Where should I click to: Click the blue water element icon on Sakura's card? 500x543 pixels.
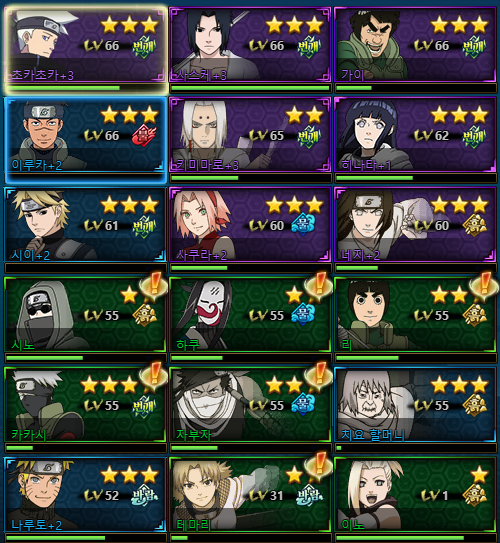(x=303, y=225)
